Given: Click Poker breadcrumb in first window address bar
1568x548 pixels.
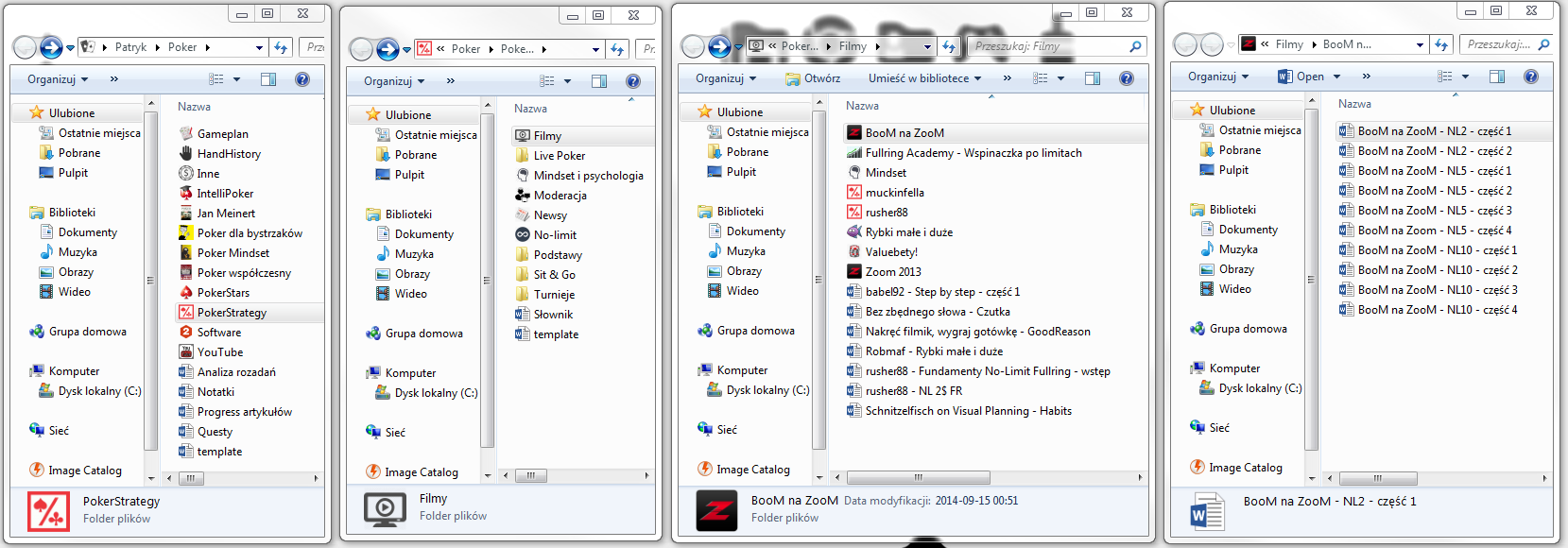Looking at the screenshot, I should coord(182,47).
